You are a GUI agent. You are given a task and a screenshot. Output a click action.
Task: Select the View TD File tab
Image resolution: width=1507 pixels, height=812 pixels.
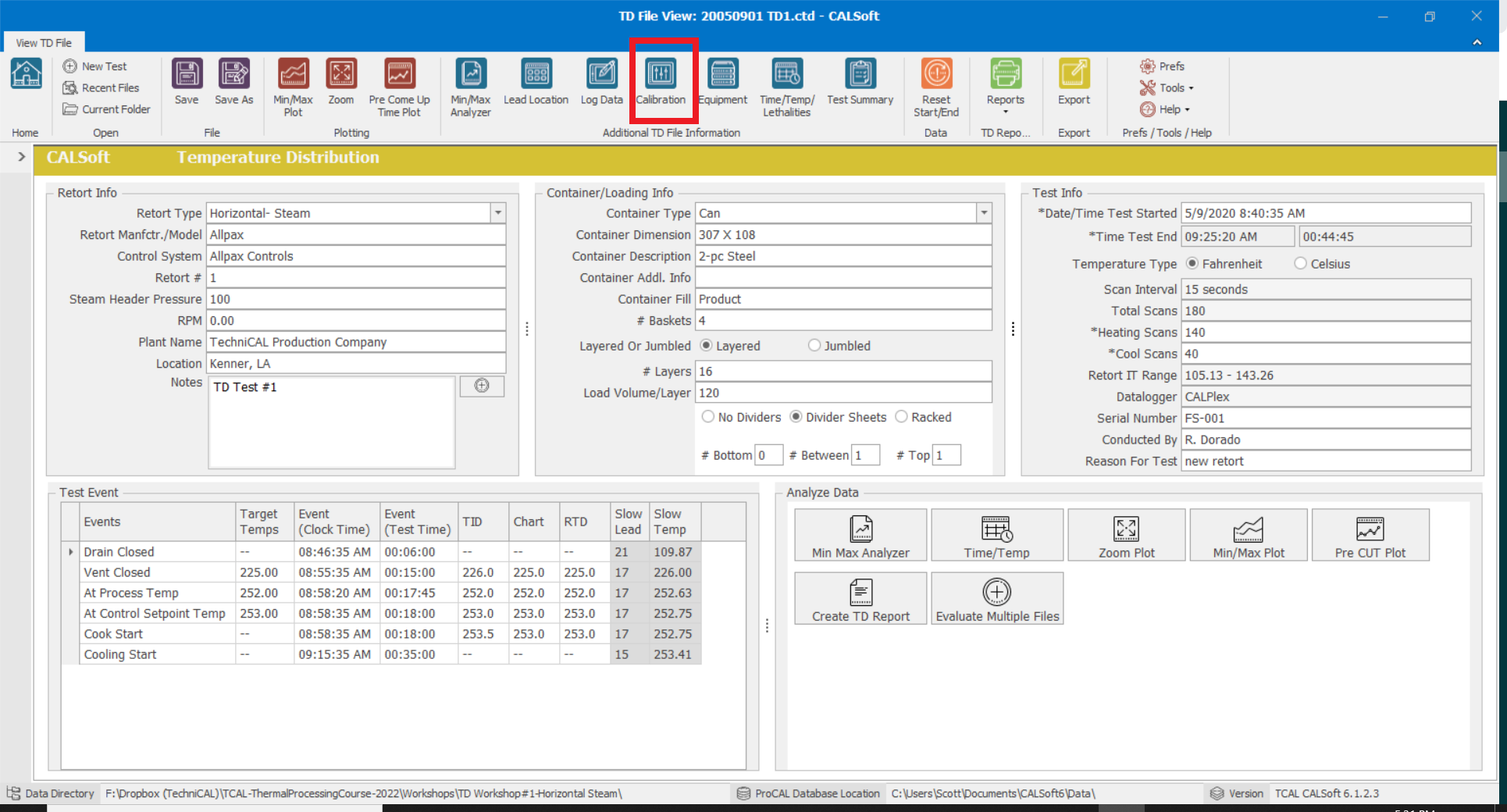pyautogui.click(x=44, y=43)
